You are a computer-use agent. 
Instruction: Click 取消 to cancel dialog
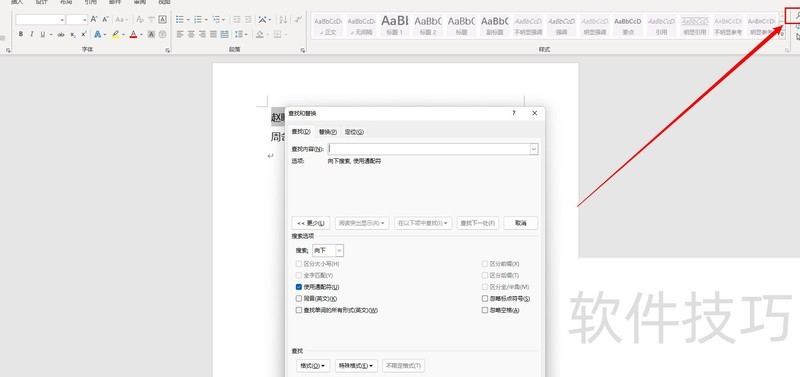click(x=520, y=223)
